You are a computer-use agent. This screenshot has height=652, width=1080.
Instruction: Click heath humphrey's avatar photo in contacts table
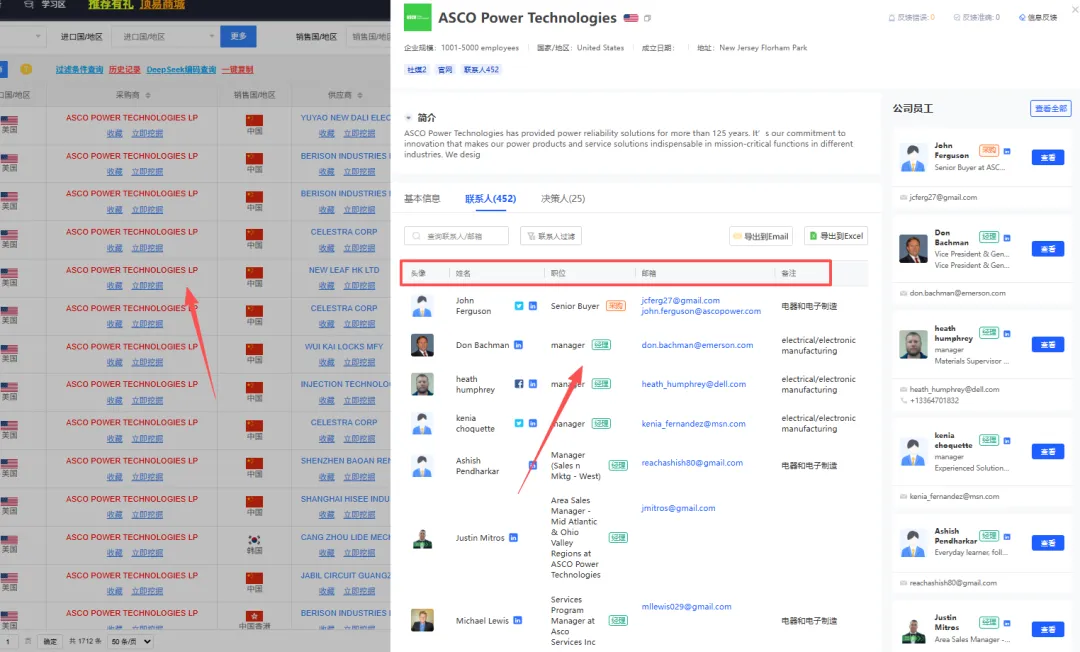[x=422, y=384]
